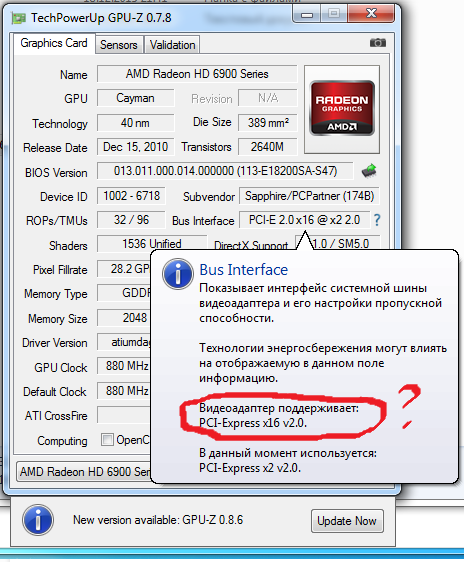
Task: Click the BIOS save chip icon
Action: pyautogui.click(x=369, y=170)
